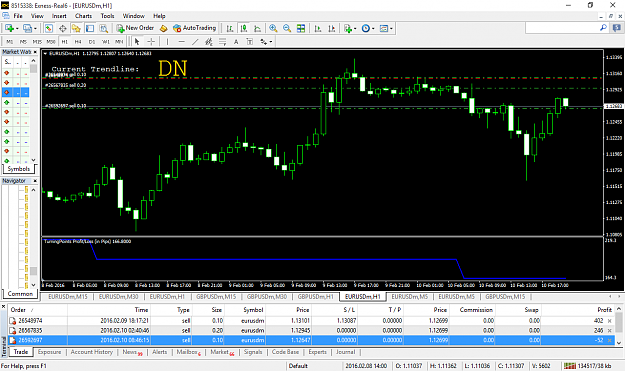
Task: Toggle chart auto scroll icon
Action: tap(318, 28)
